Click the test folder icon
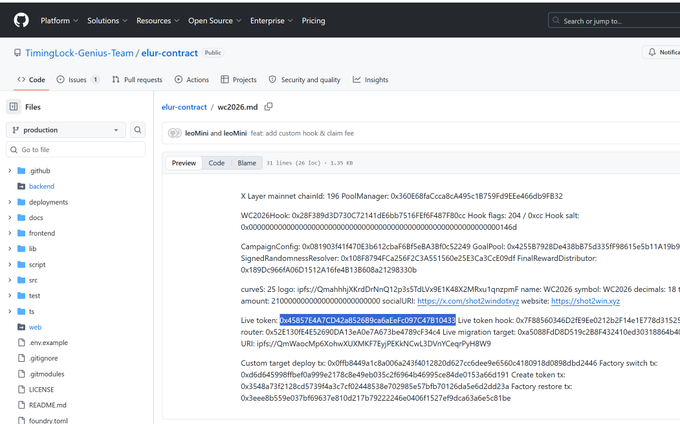The image size is (680, 424). click(21, 296)
